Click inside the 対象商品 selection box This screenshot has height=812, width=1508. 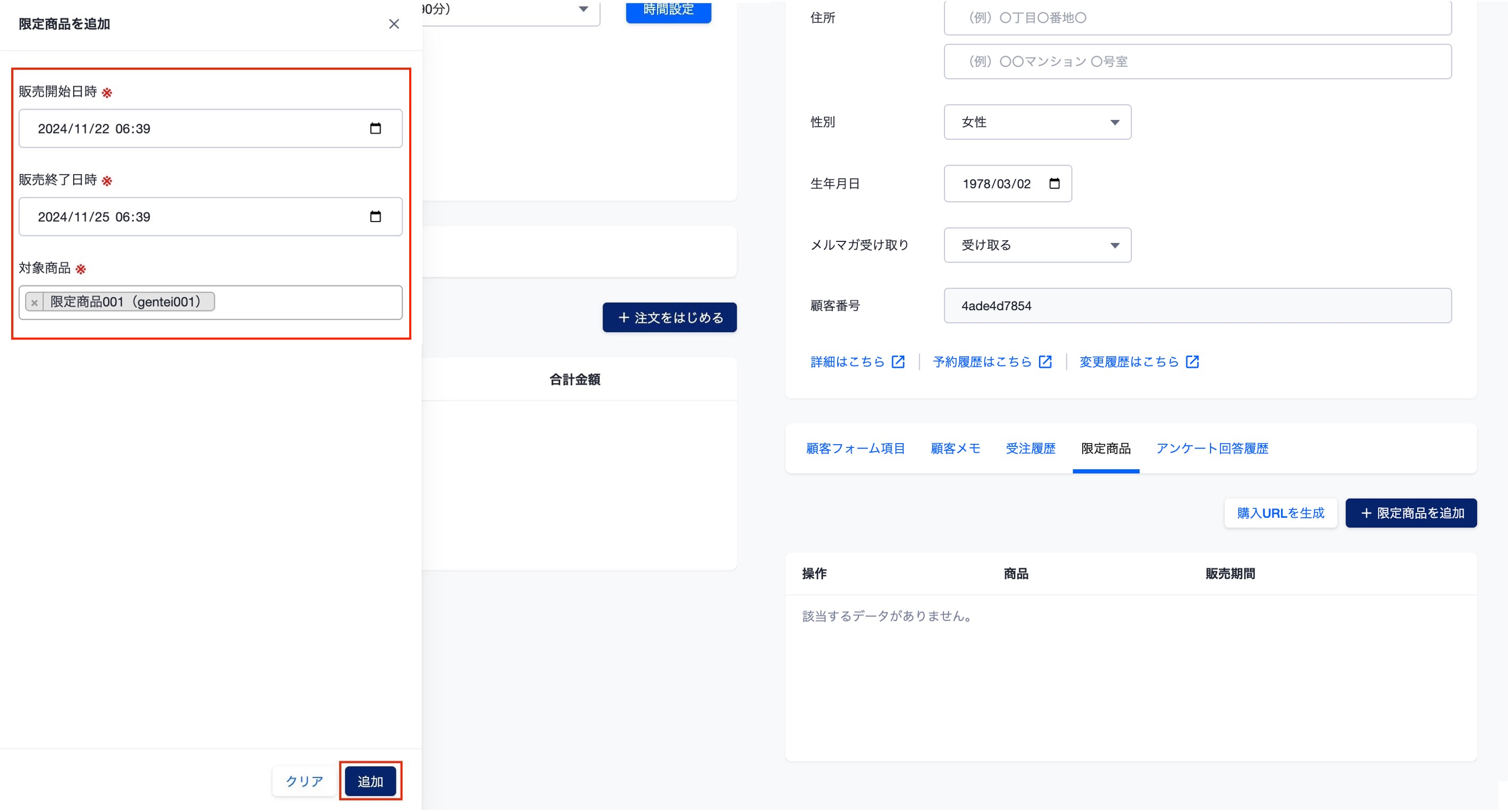pyautogui.click(x=211, y=303)
